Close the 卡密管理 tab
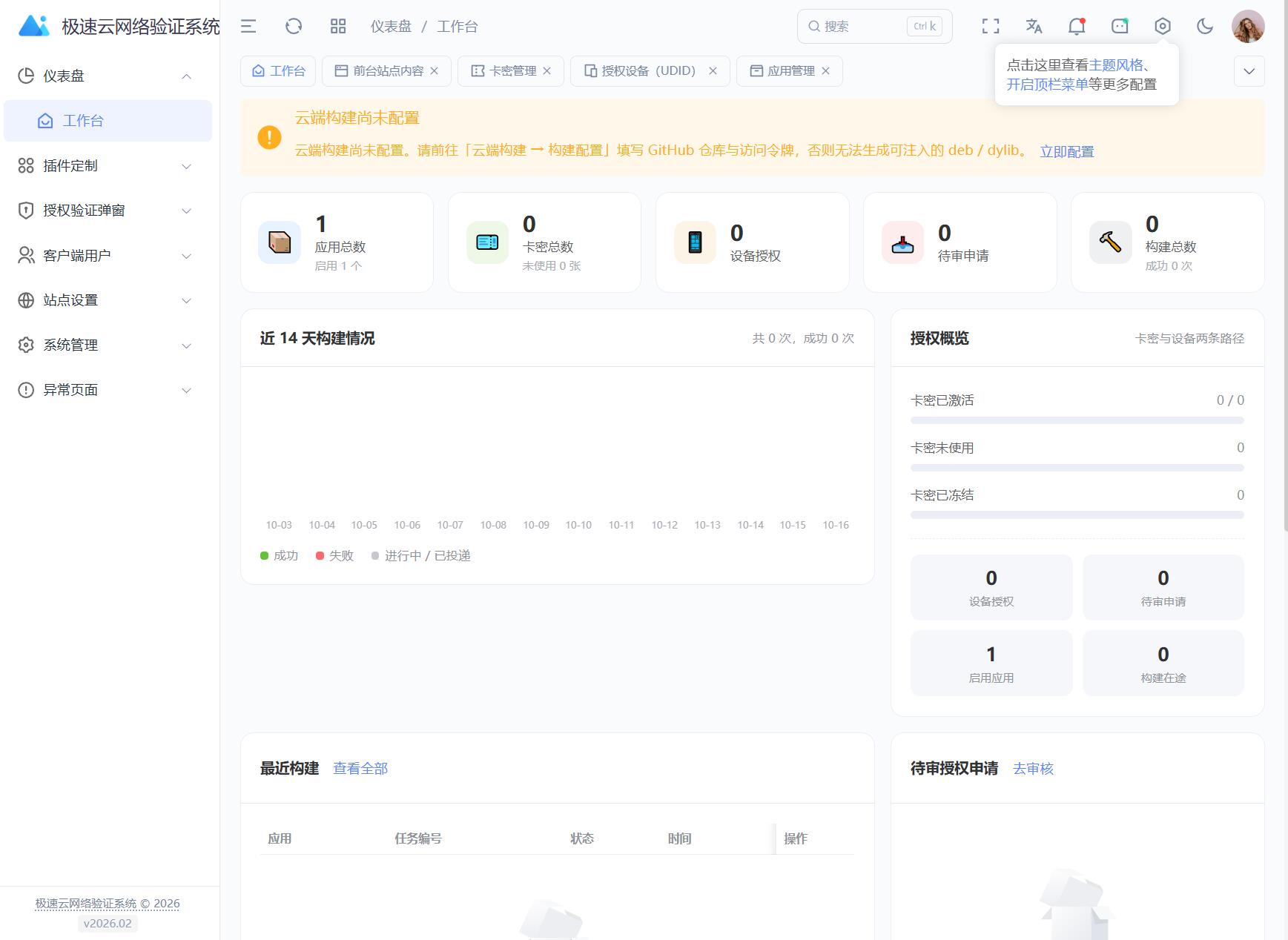The width and height of the screenshot is (1288, 940). (547, 71)
